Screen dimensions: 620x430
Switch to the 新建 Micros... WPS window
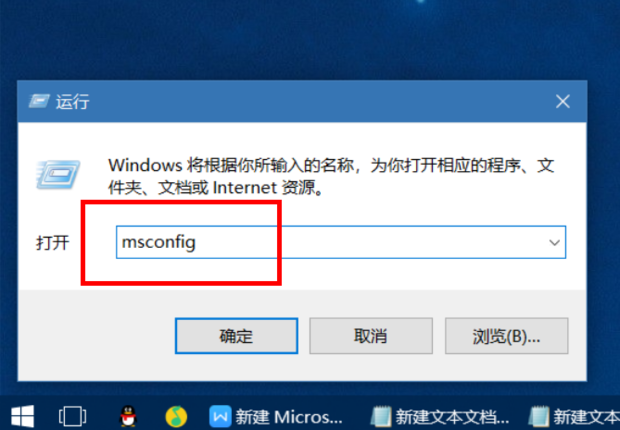[x=276, y=417]
